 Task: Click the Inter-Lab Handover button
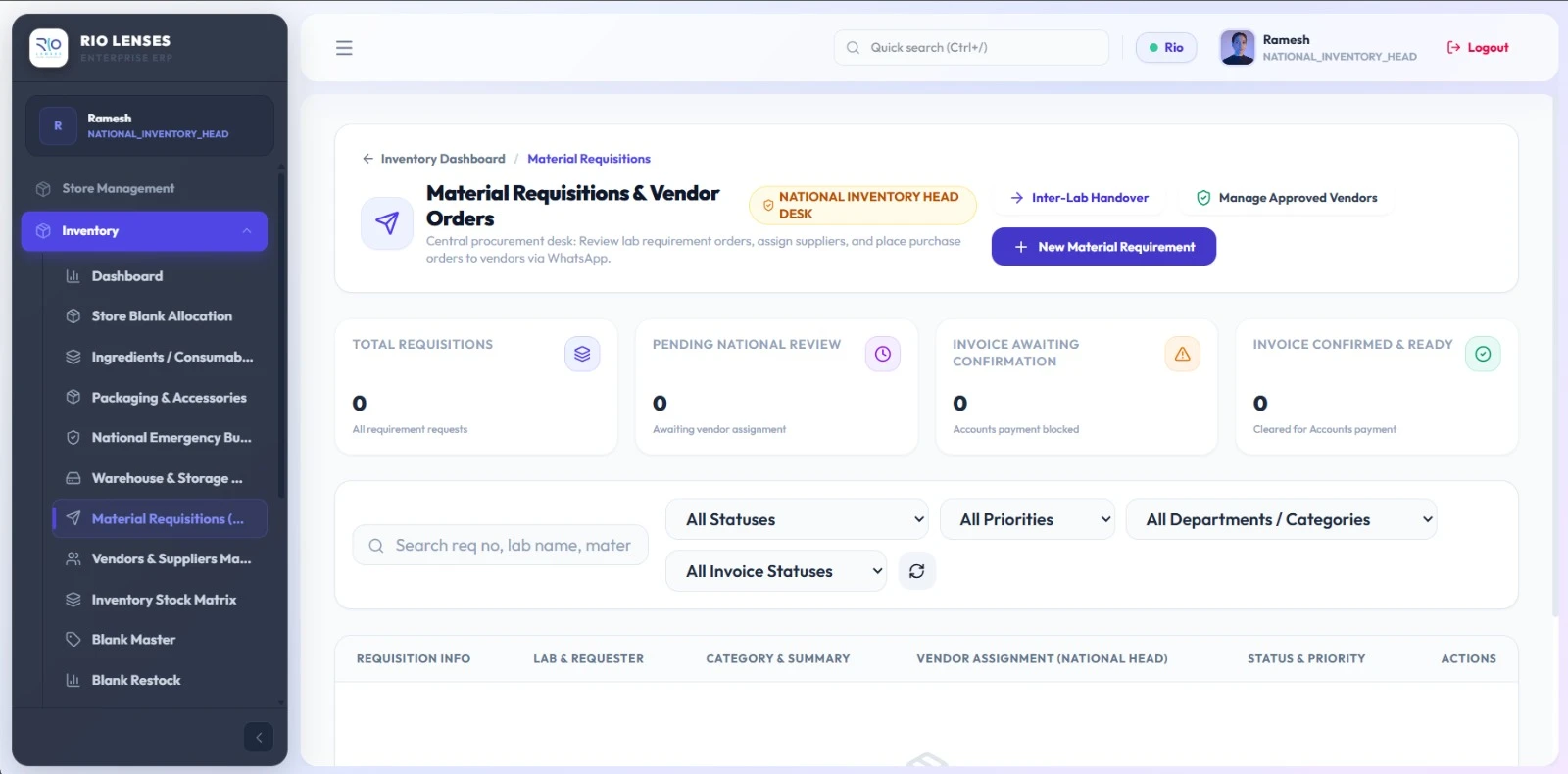point(1079,198)
